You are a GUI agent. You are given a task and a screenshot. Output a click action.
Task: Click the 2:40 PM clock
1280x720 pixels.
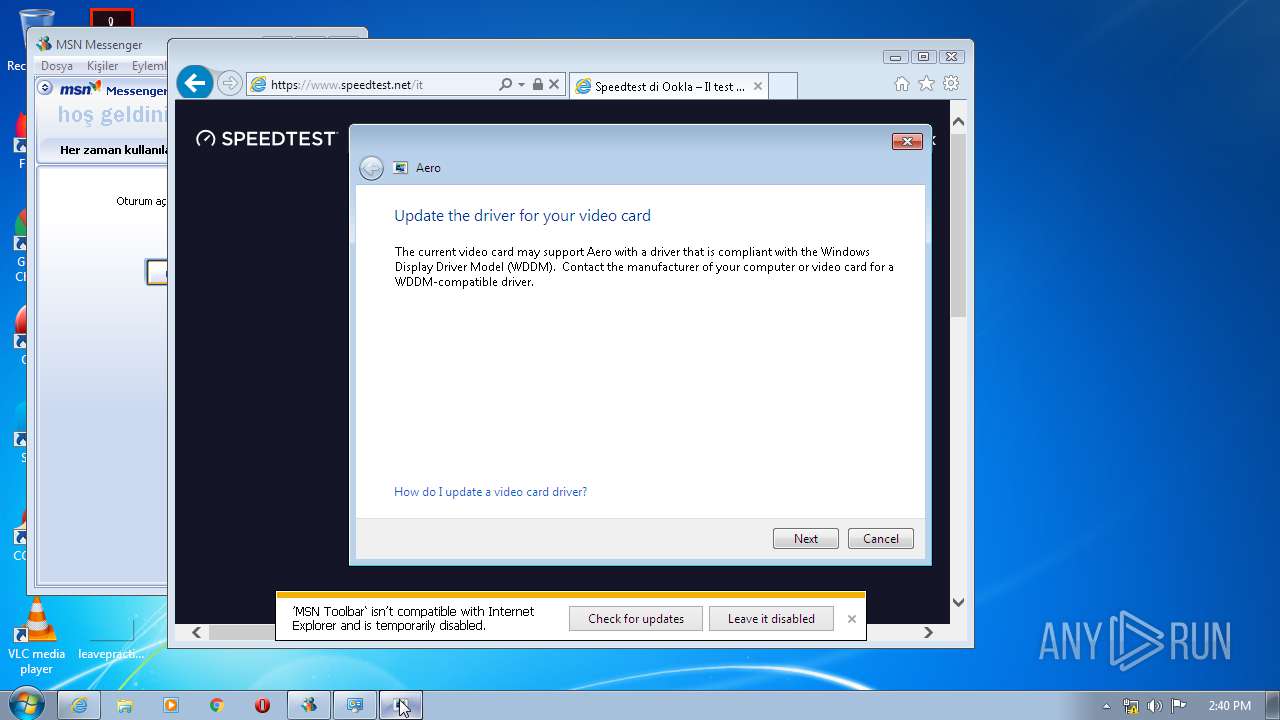click(1229, 706)
